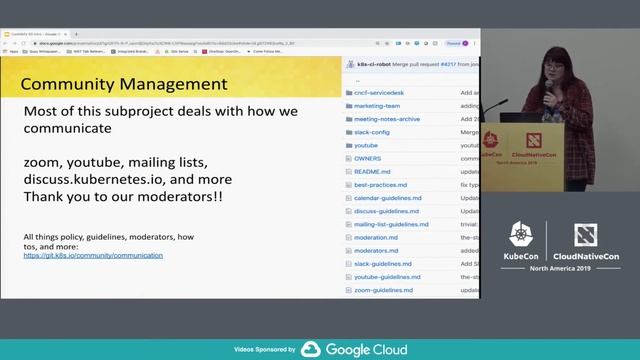
Task: Click the Paused profile button
Action: click(x=457, y=43)
